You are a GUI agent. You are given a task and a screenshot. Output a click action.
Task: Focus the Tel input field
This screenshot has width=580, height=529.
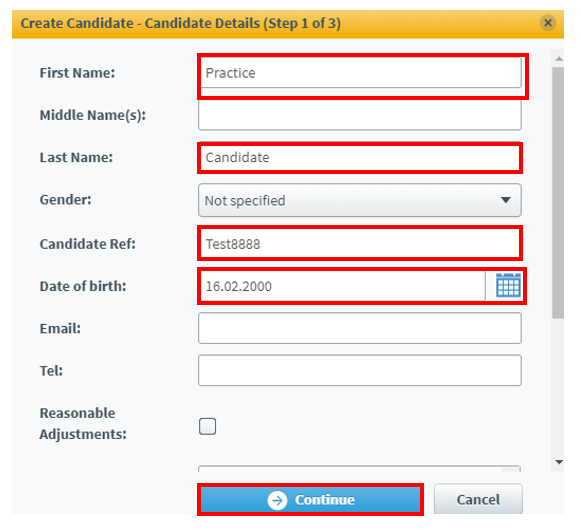360,370
